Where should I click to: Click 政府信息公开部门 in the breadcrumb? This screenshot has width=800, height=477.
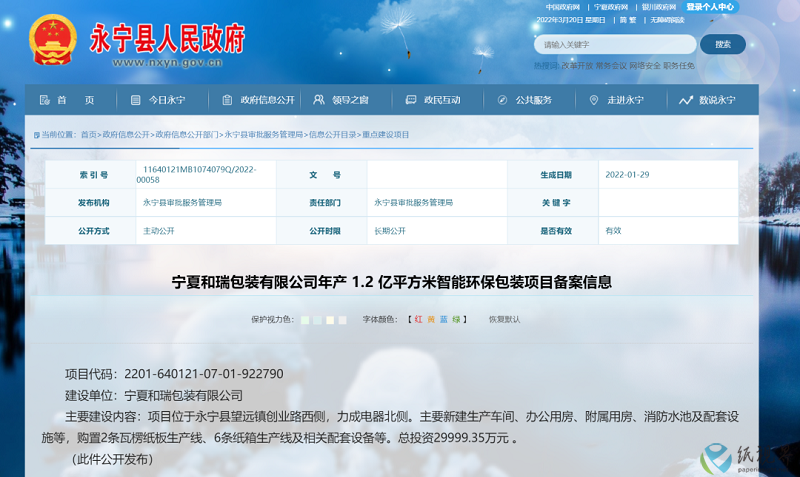point(187,135)
